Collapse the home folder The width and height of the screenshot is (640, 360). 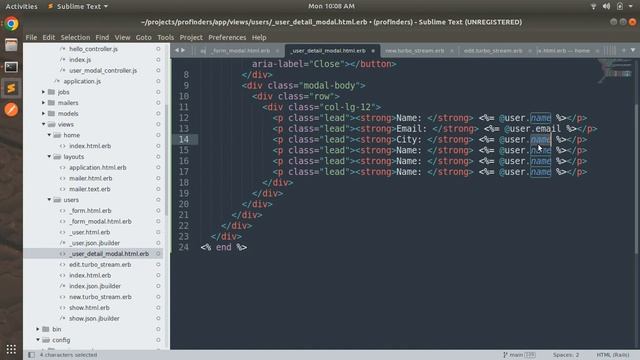pyautogui.click(x=49, y=135)
